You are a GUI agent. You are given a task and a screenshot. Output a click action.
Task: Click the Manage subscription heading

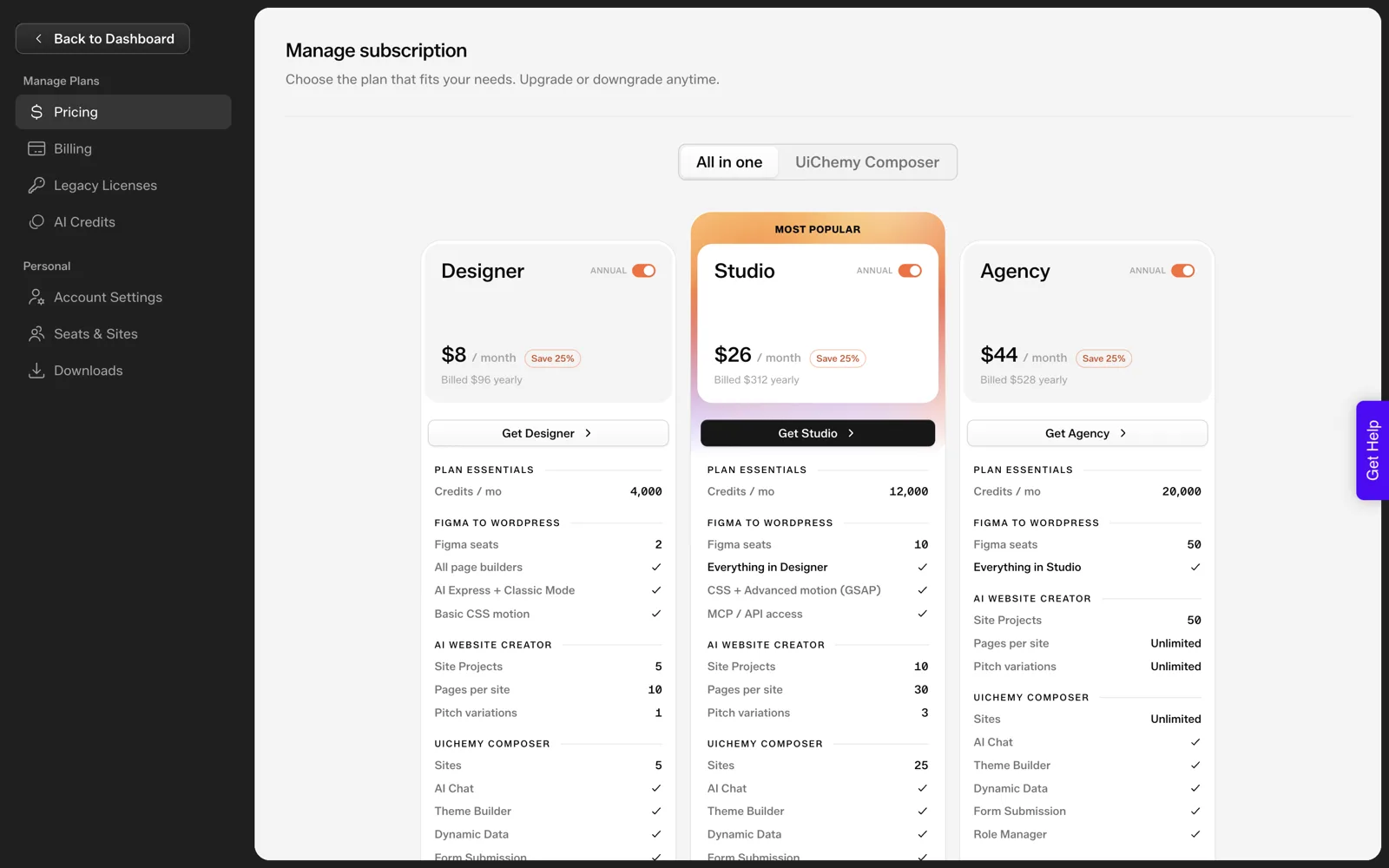coord(376,50)
